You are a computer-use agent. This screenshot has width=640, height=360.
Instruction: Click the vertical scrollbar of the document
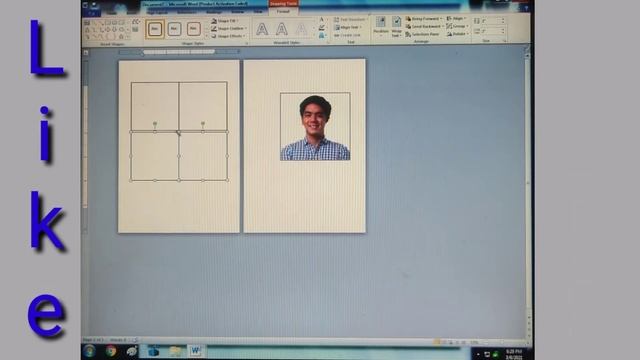pos(527,192)
